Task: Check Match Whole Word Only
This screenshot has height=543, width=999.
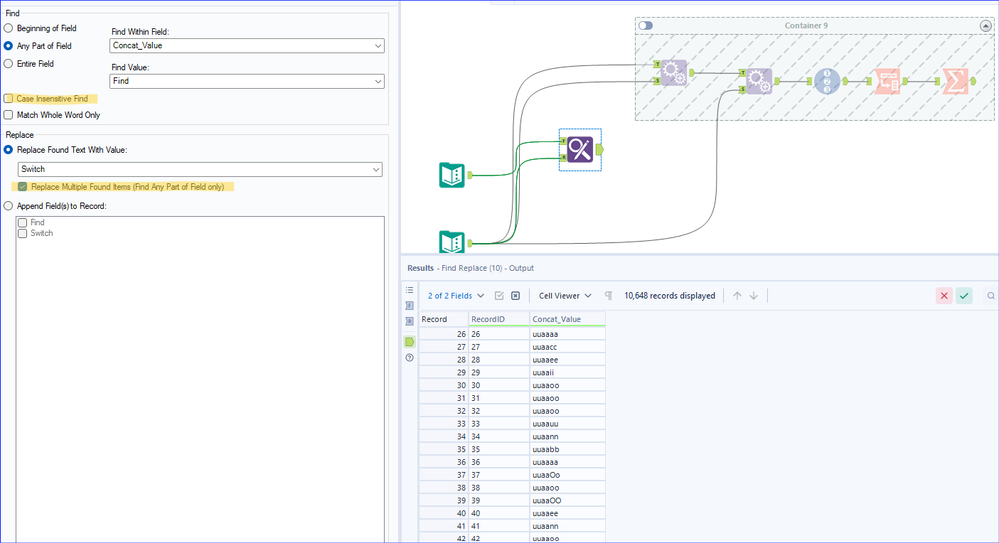Action: [8, 115]
